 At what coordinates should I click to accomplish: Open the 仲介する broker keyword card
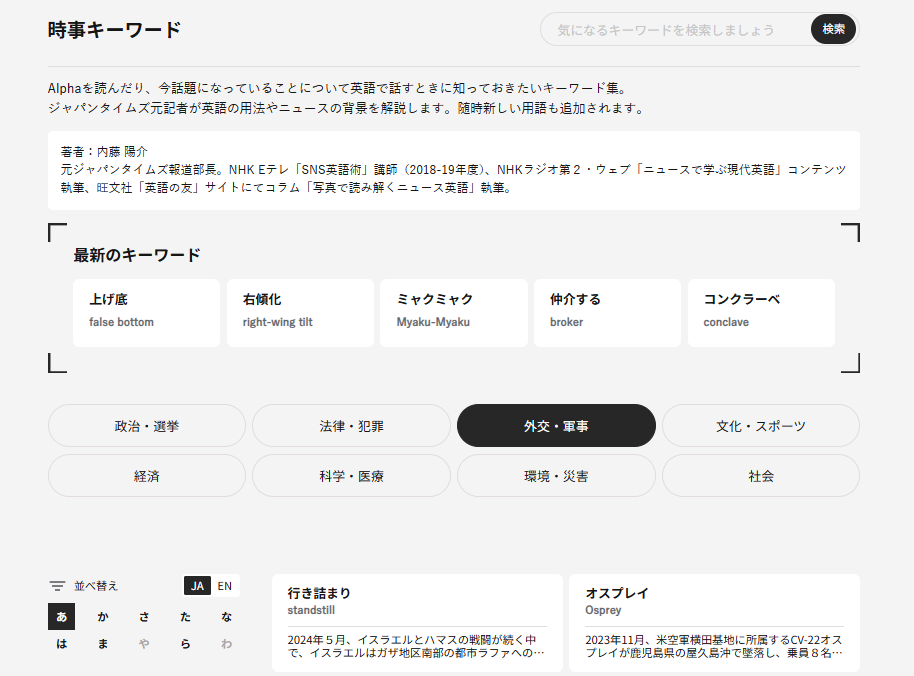pos(607,313)
